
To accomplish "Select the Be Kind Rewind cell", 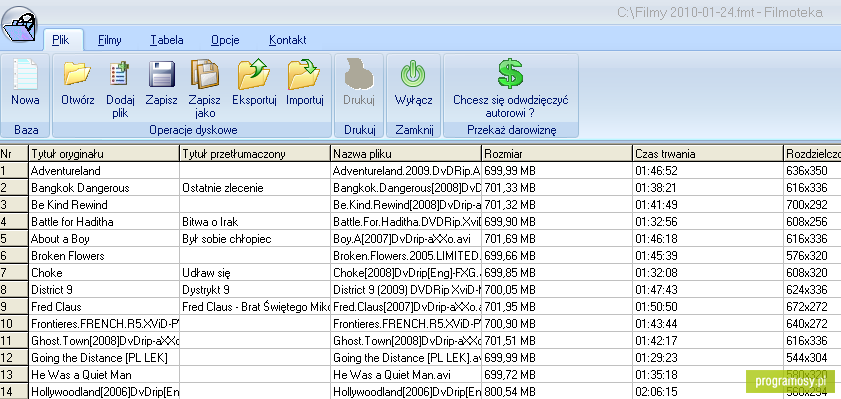I will (104, 205).
